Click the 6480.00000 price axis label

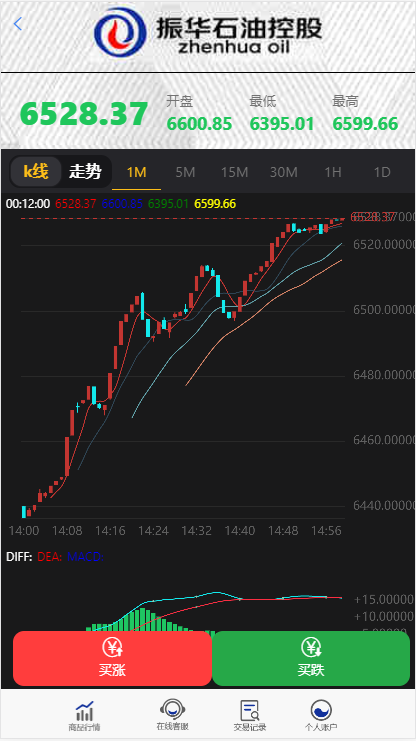[384, 375]
